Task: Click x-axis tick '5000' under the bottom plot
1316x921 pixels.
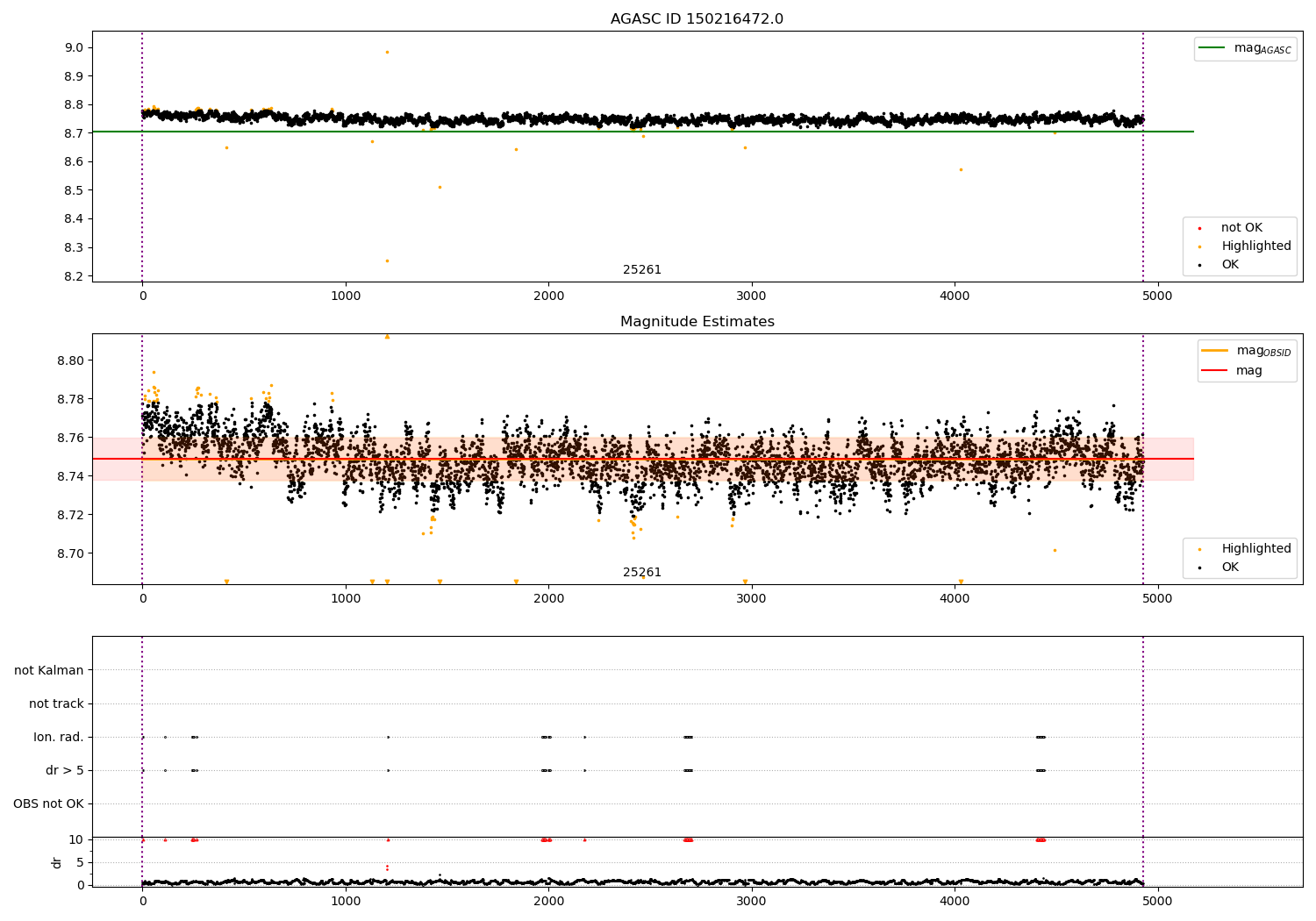Action: tap(1158, 902)
